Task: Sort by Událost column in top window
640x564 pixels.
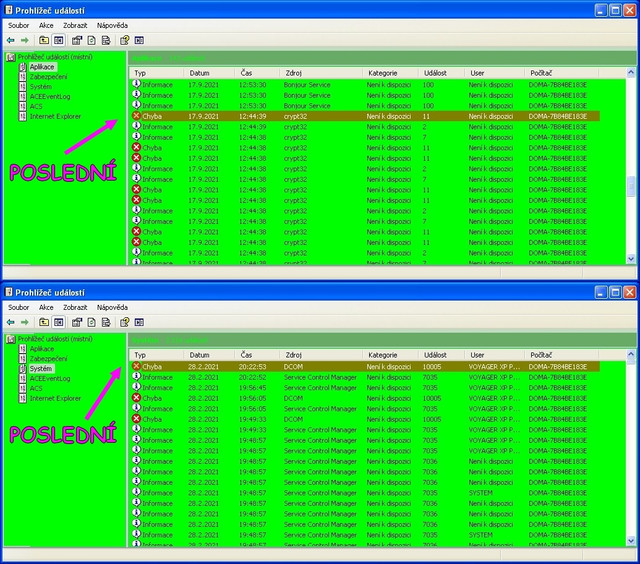Action: [441, 73]
